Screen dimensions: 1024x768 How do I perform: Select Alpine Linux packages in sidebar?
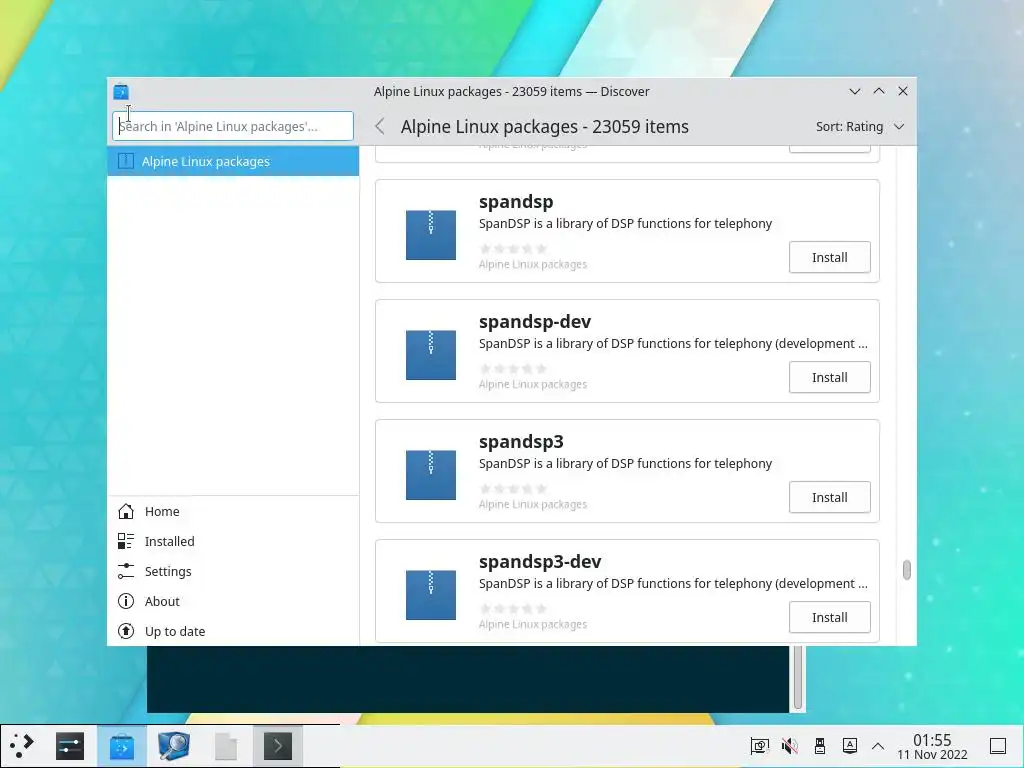coord(233,161)
